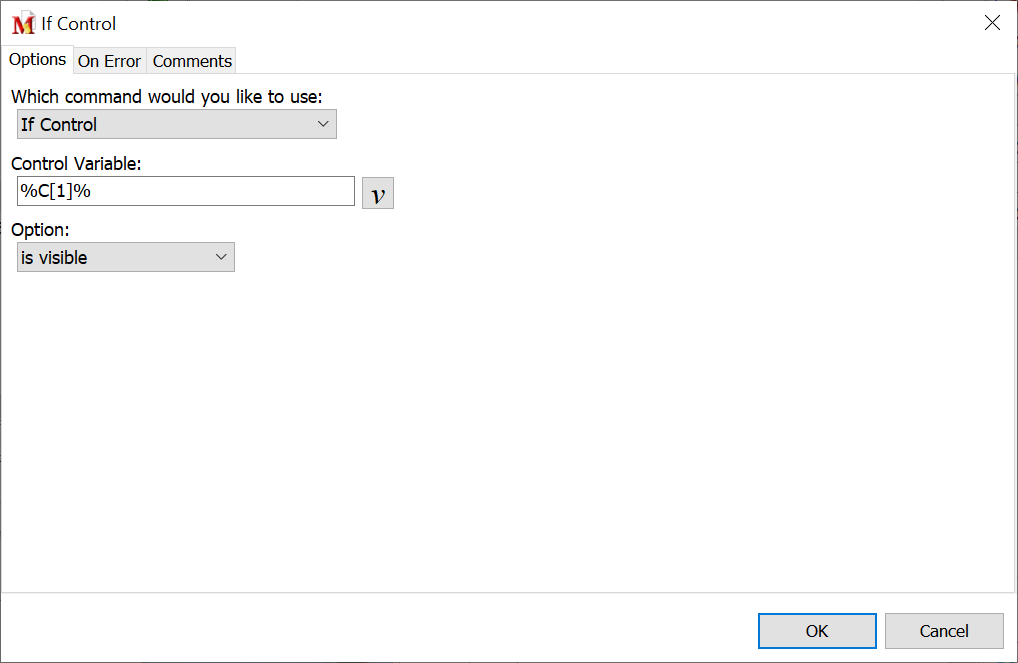Go to the Comments tab

(192, 61)
